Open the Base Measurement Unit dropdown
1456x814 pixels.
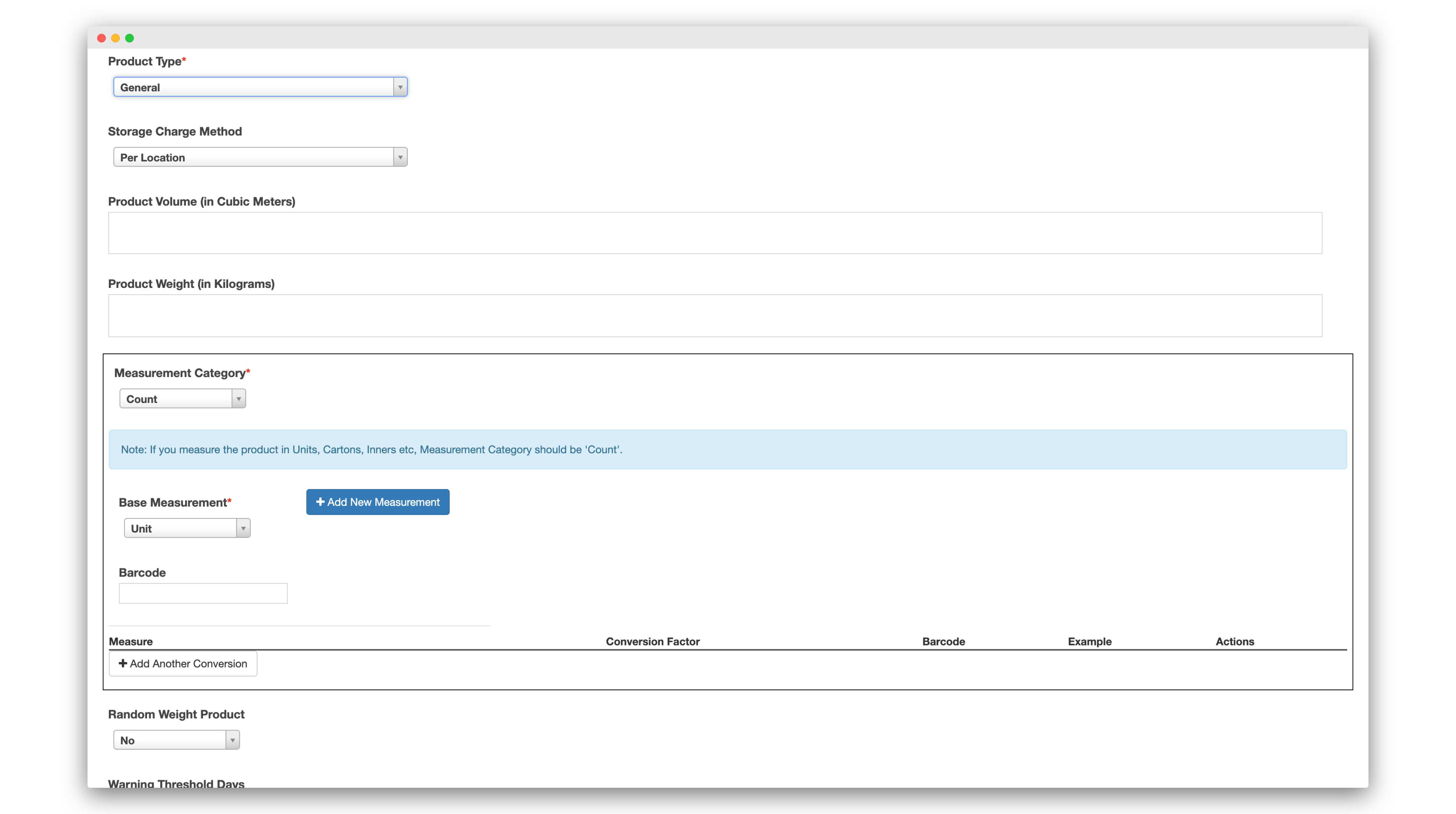pos(181,528)
